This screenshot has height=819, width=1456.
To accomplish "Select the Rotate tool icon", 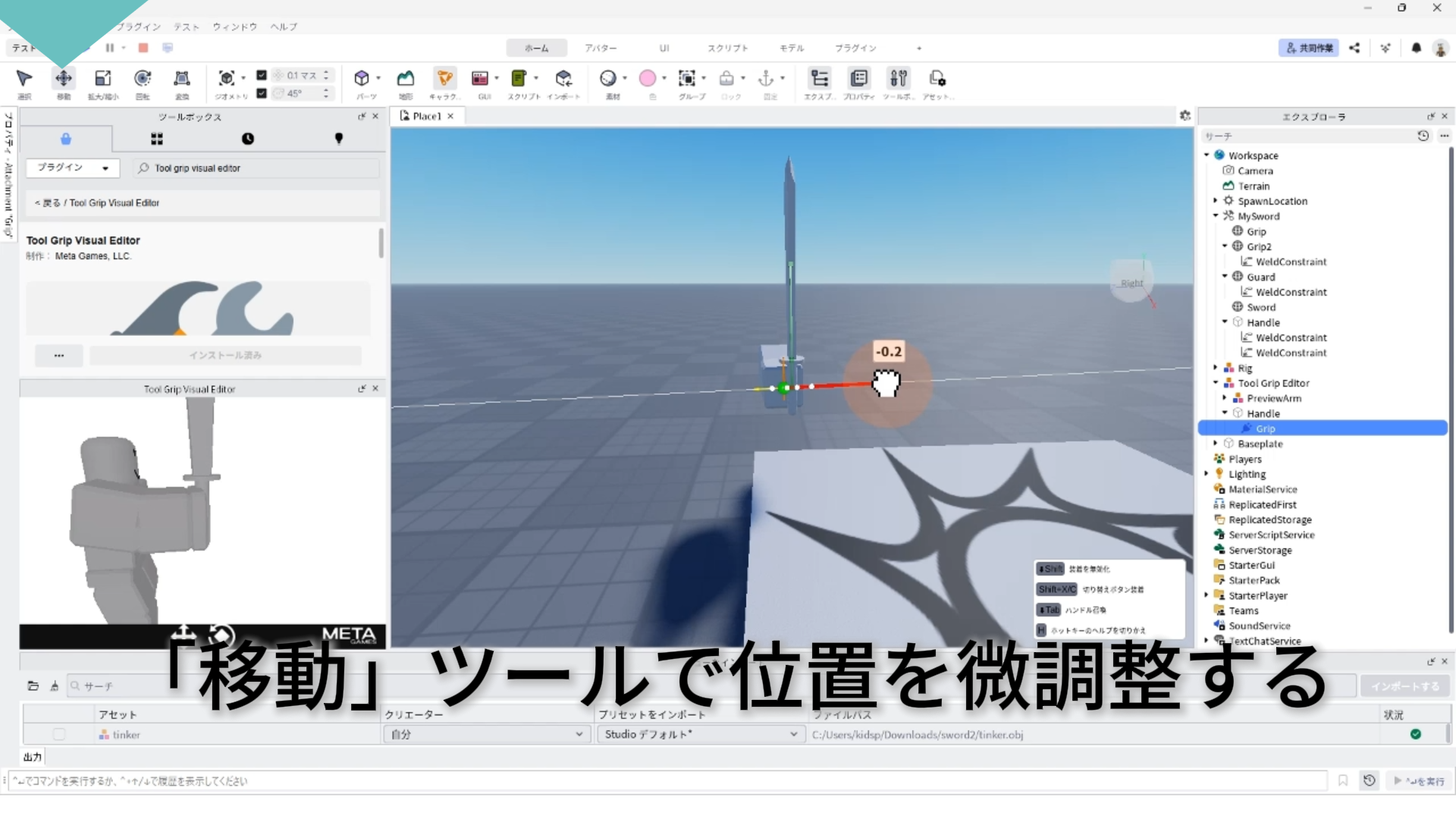I will 142,78.
